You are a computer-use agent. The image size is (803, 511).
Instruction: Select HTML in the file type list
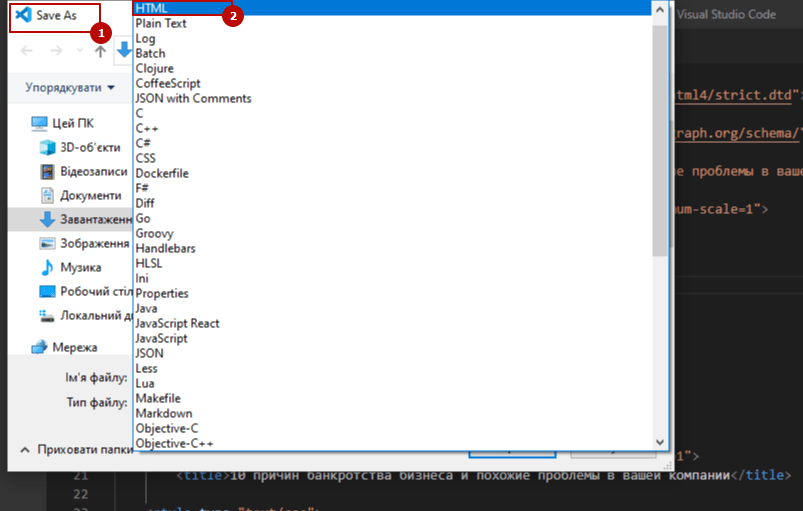[x=392, y=8]
